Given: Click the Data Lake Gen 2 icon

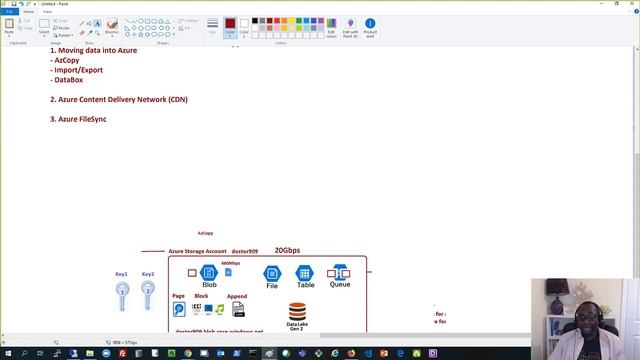Looking at the screenshot, I should (297, 312).
